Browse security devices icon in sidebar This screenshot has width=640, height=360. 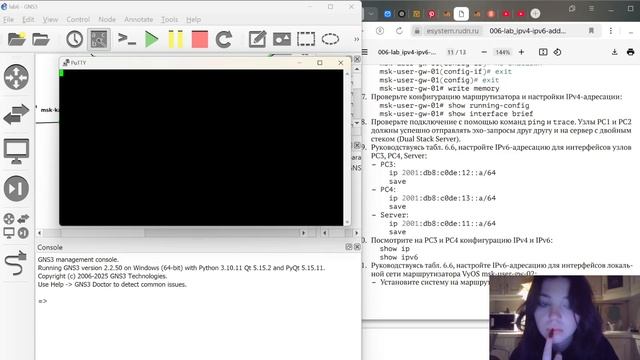point(16,189)
